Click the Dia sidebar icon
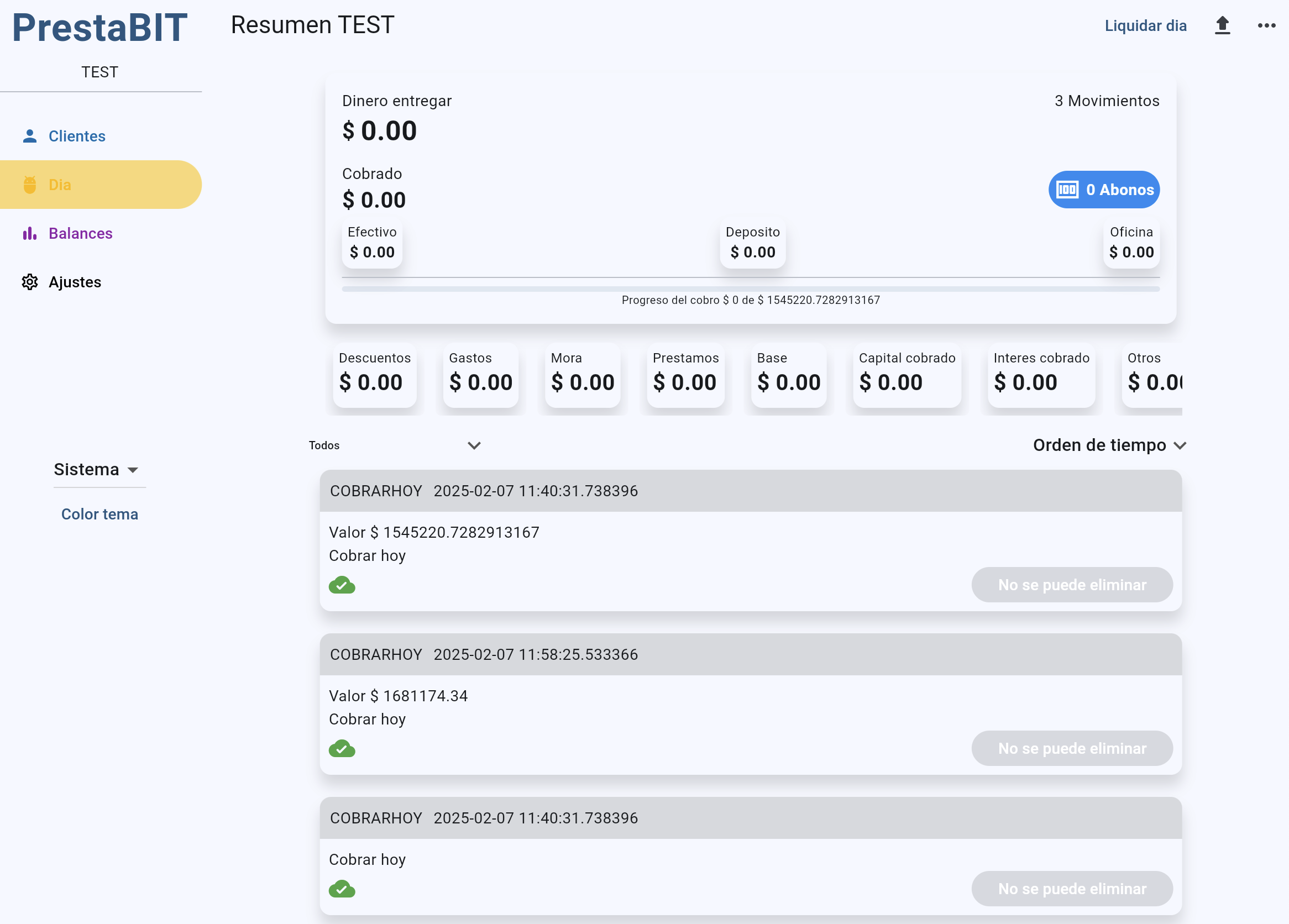The height and width of the screenshot is (924, 1289). (x=29, y=185)
